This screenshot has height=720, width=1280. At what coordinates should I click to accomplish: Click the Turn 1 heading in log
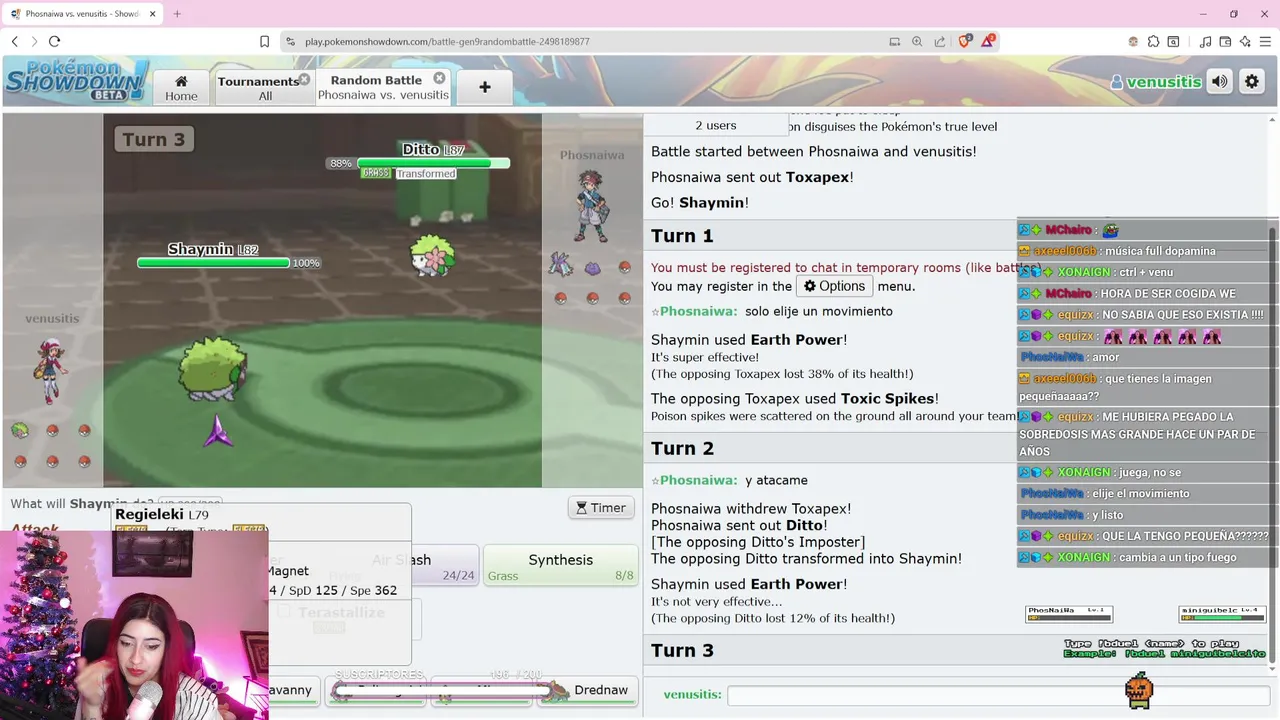point(682,236)
